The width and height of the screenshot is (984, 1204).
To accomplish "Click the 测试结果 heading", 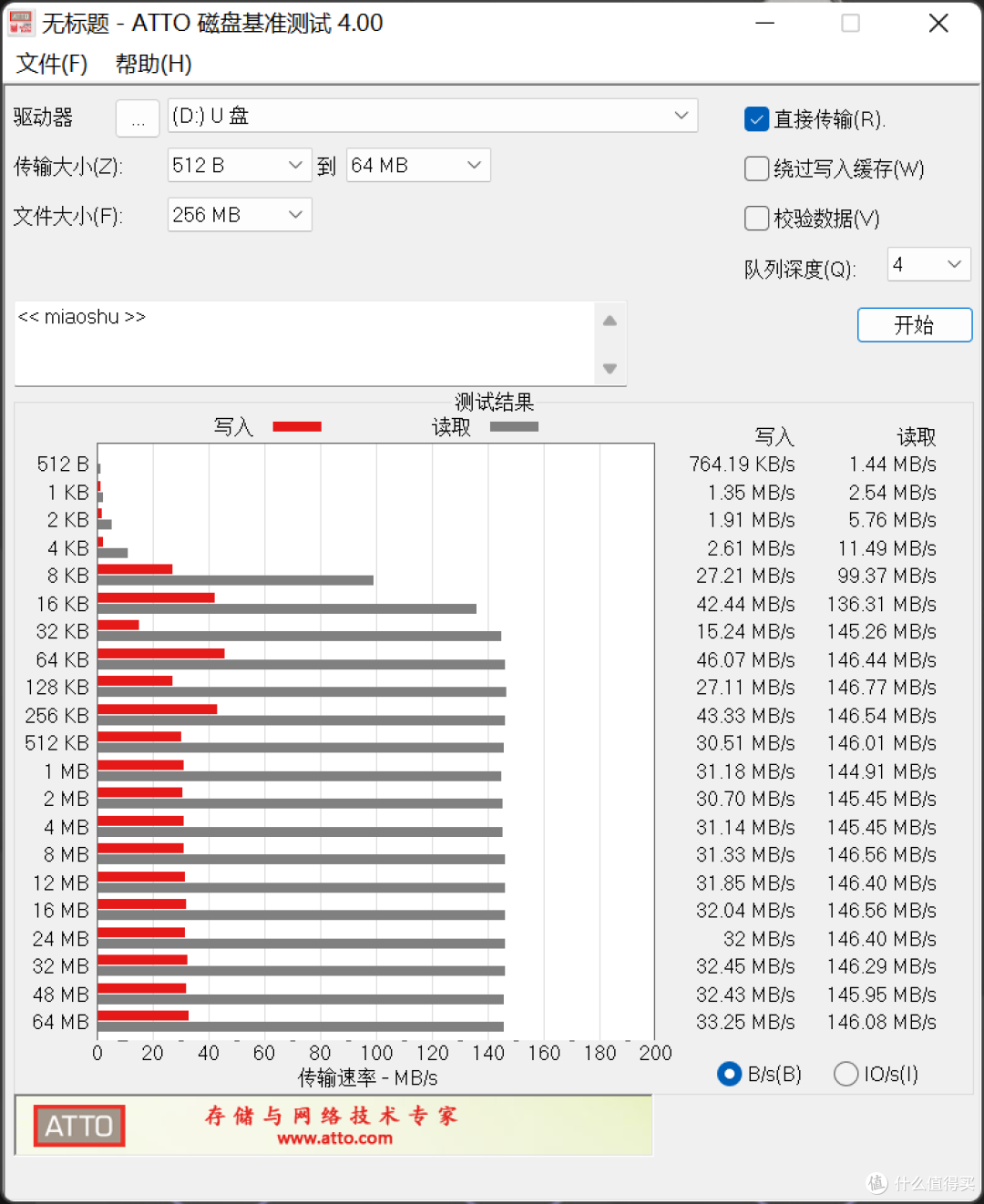I will tap(495, 402).
